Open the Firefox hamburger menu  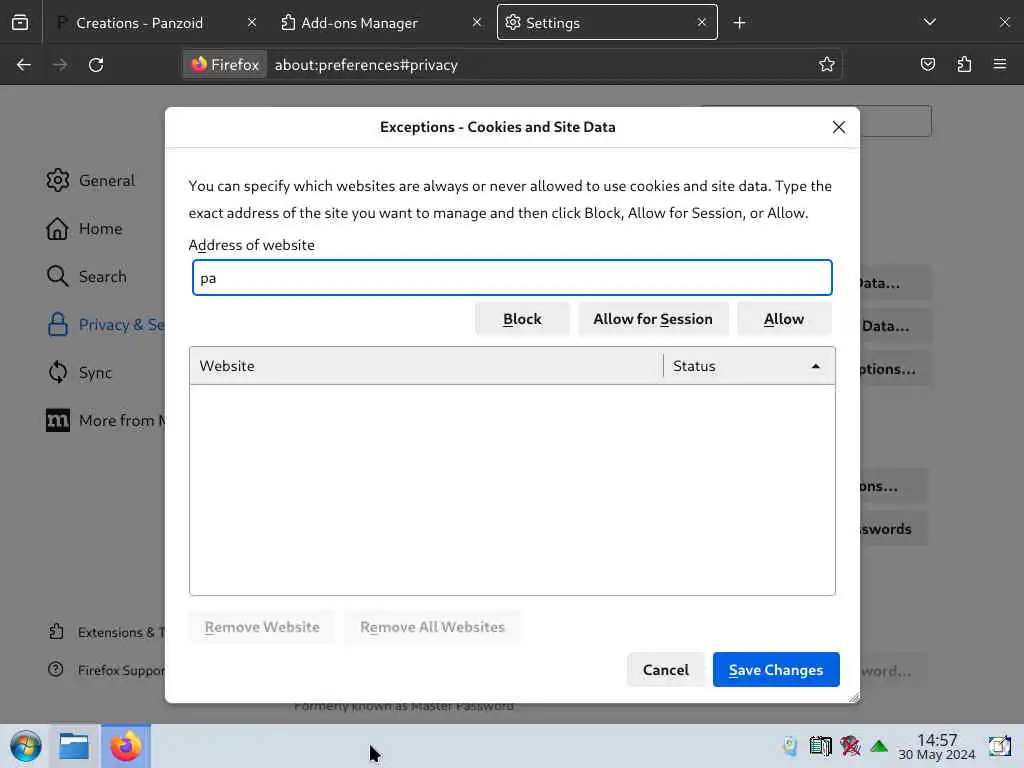[x=1000, y=64]
